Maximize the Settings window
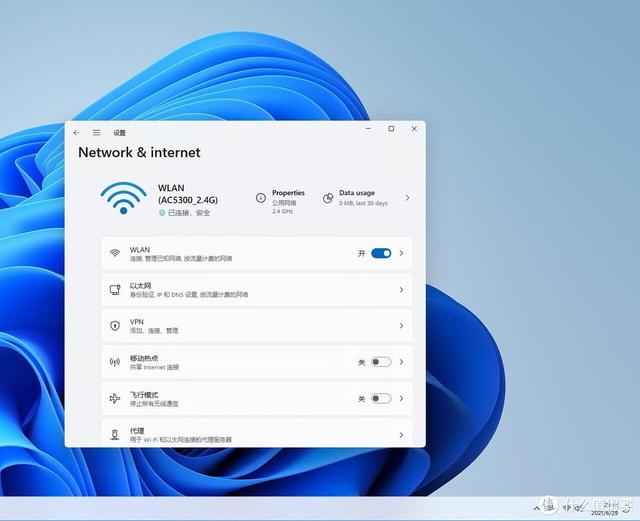This screenshot has height=521, width=640. click(x=391, y=129)
